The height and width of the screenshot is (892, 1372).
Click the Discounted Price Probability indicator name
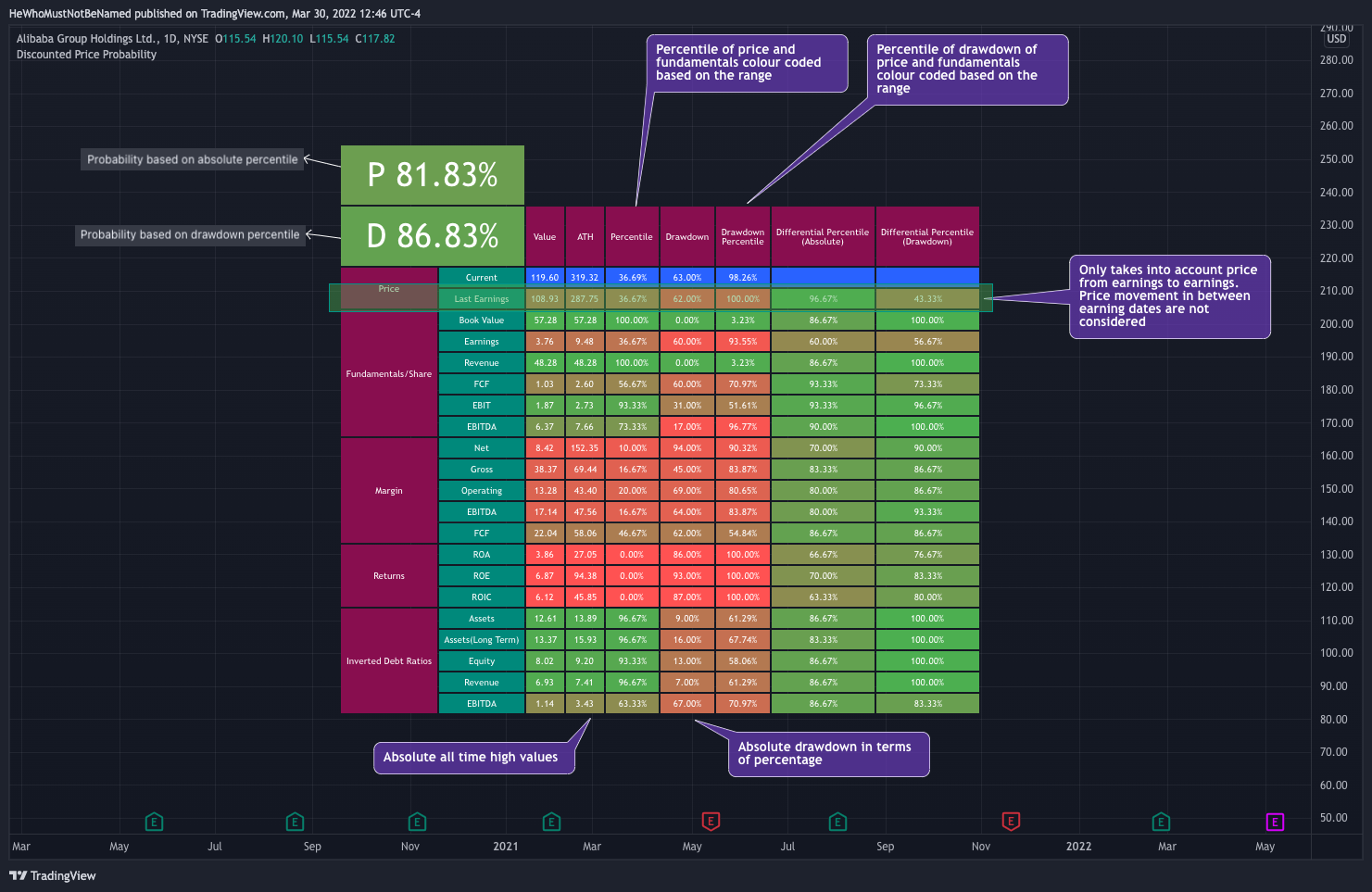point(86,55)
